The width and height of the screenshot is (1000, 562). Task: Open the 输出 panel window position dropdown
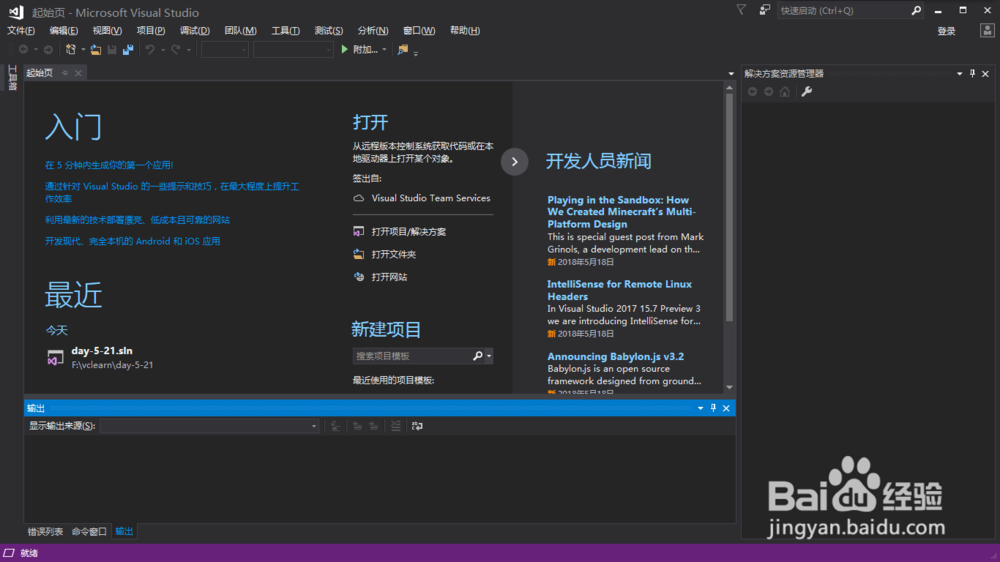700,408
